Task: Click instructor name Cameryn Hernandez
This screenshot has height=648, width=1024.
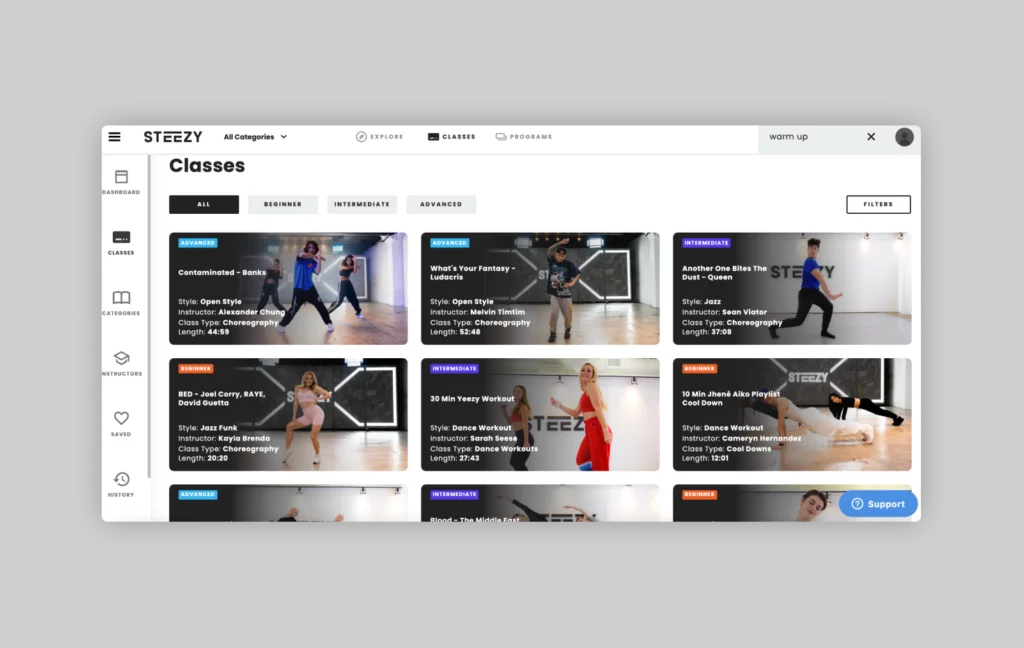Action: [x=761, y=438]
